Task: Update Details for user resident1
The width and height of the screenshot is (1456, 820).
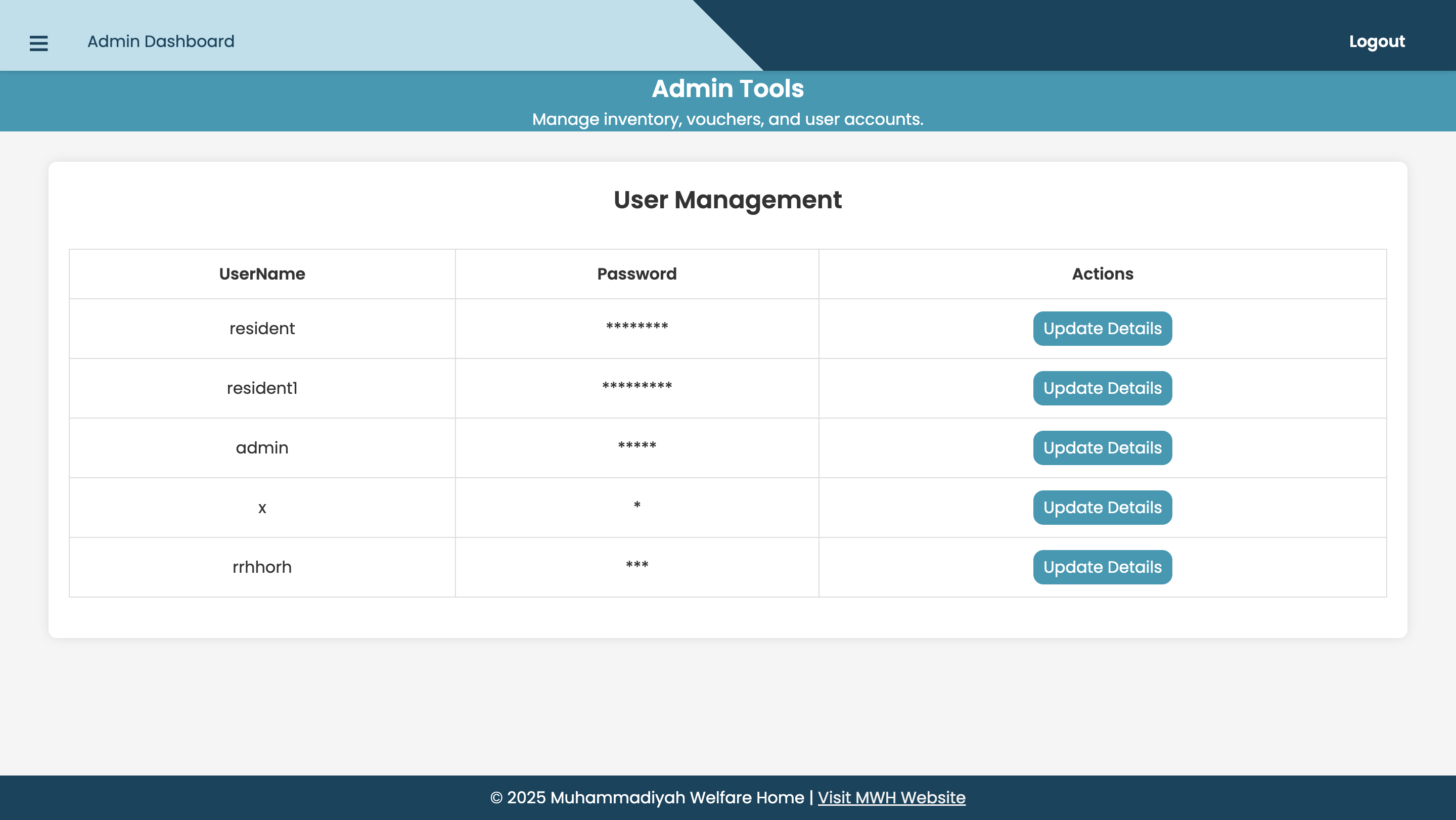Action: coord(1102,388)
